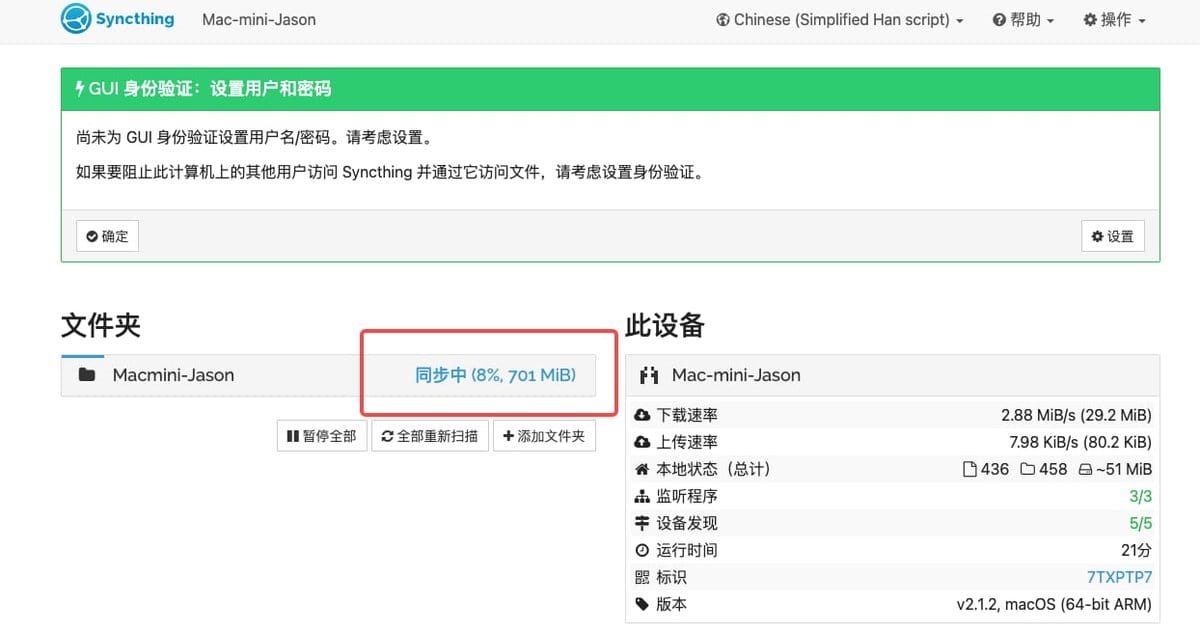Expand the Macmini-Jason folder row
The width and height of the screenshot is (1200, 631).
click(x=328, y=375)
